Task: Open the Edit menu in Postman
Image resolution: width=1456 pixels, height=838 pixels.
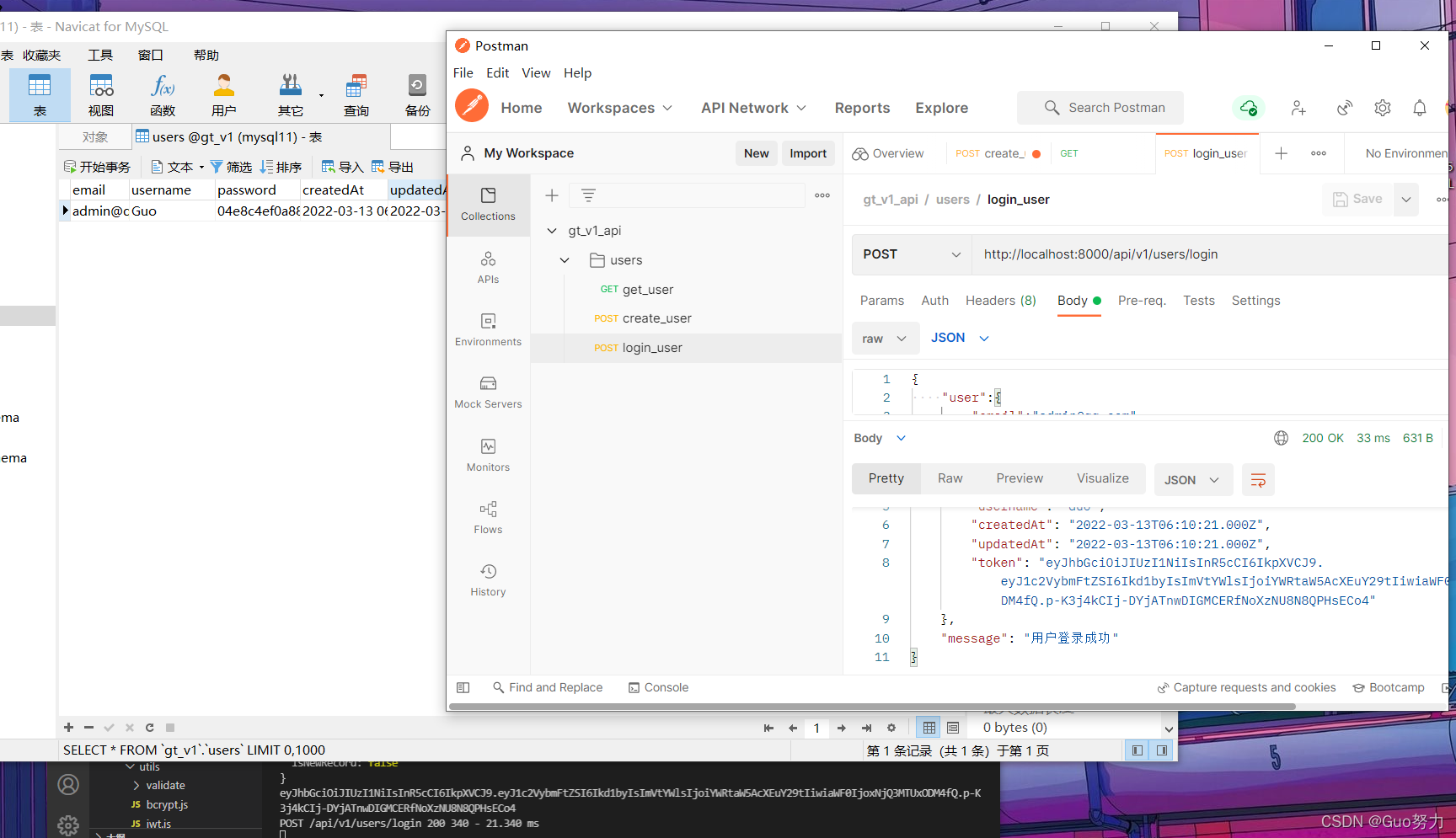Action: click(498, 73)
